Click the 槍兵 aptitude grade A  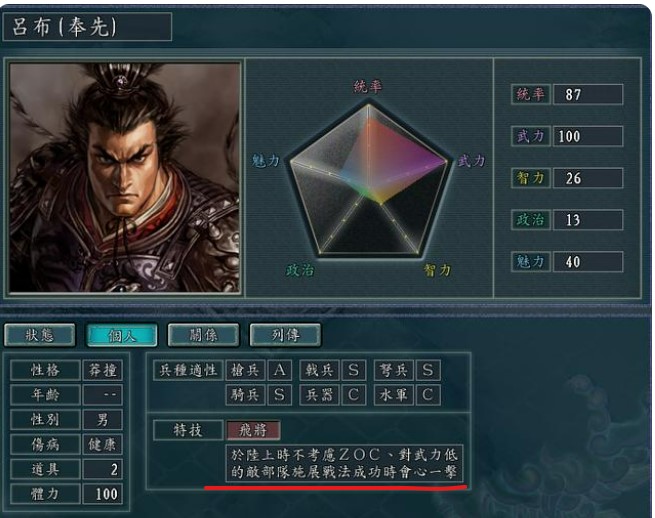(279, 370)
